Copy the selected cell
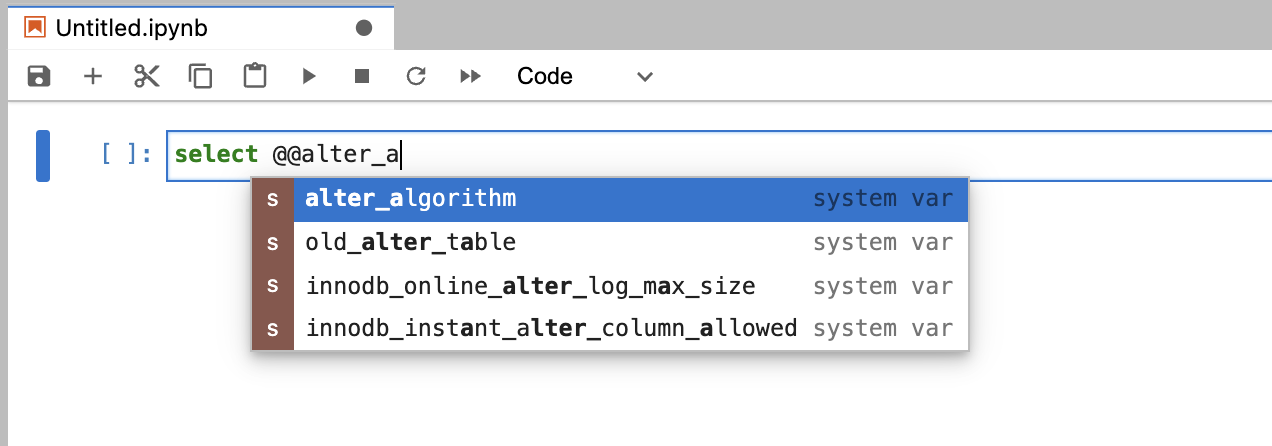The height and width of the screenshot is (446, 1272). [201, 76]
